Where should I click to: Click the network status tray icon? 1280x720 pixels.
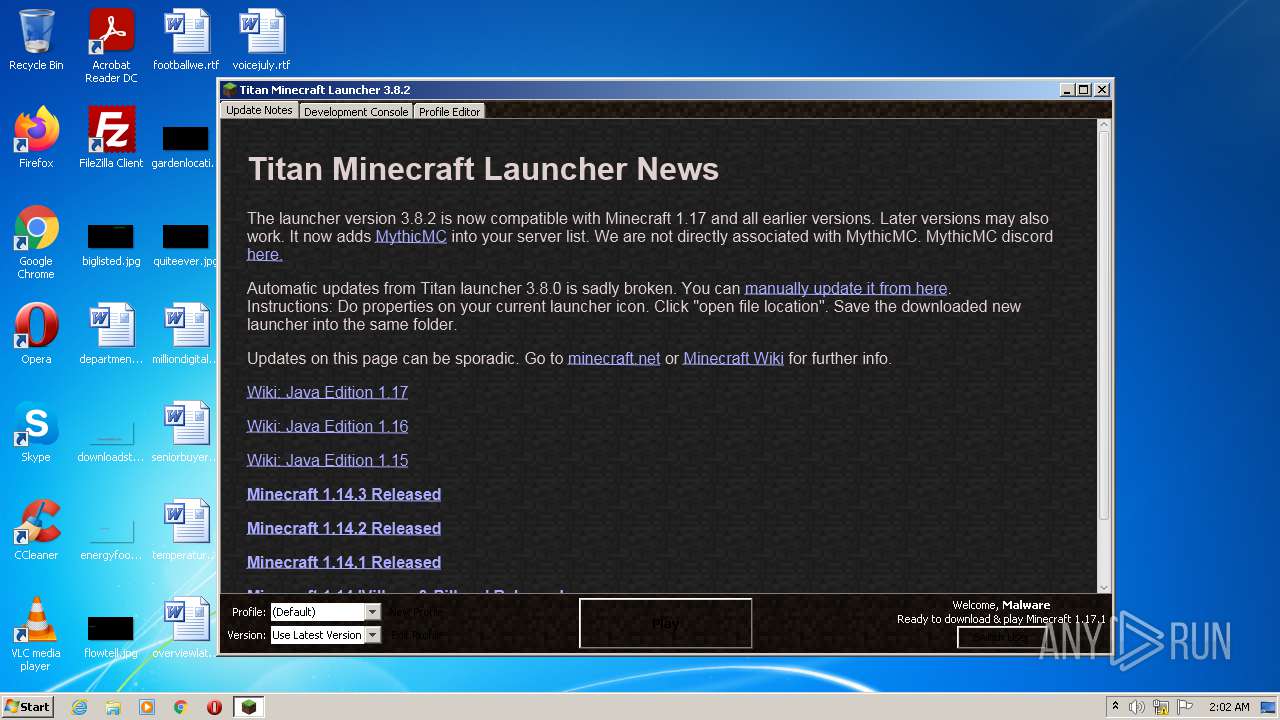[x=1163, y=707]
